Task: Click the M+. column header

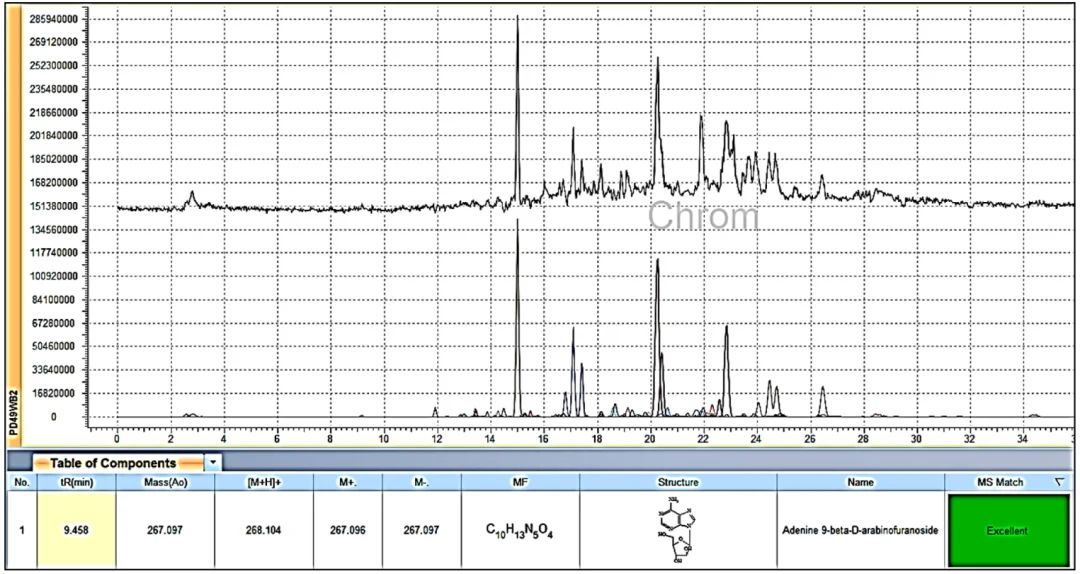Action: (347, 482)
